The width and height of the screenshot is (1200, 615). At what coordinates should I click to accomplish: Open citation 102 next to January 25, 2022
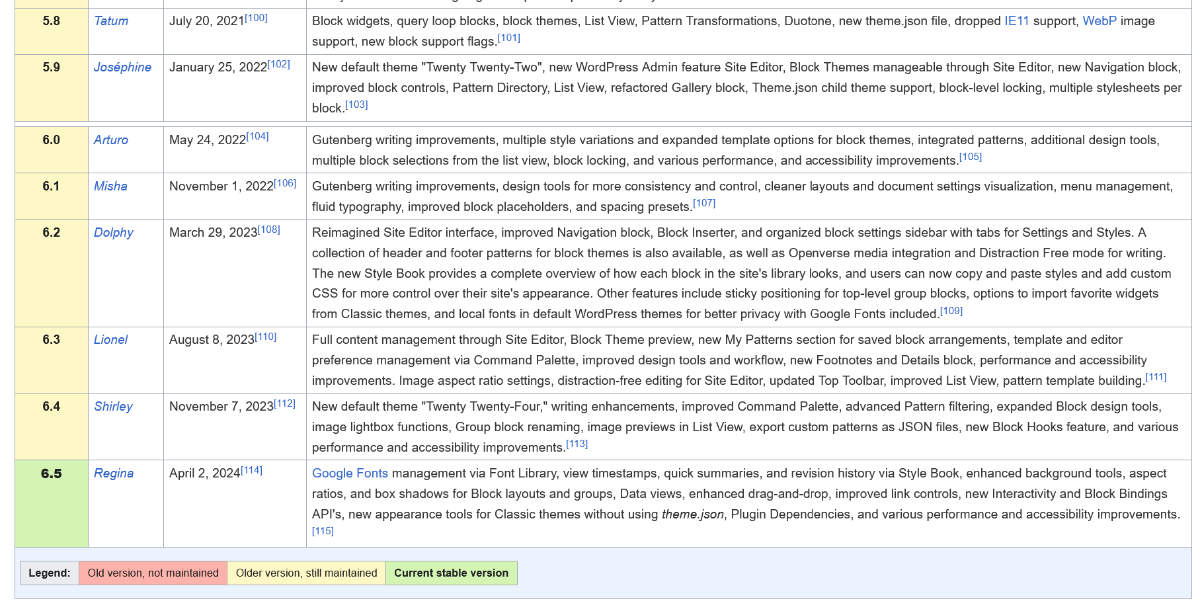point(279,63)
